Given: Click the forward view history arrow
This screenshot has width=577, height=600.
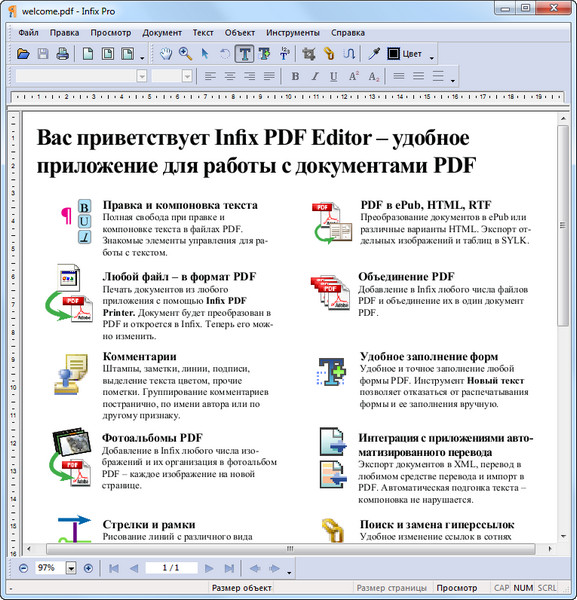Looking at the screenshot, I should (x=274, y=568).
